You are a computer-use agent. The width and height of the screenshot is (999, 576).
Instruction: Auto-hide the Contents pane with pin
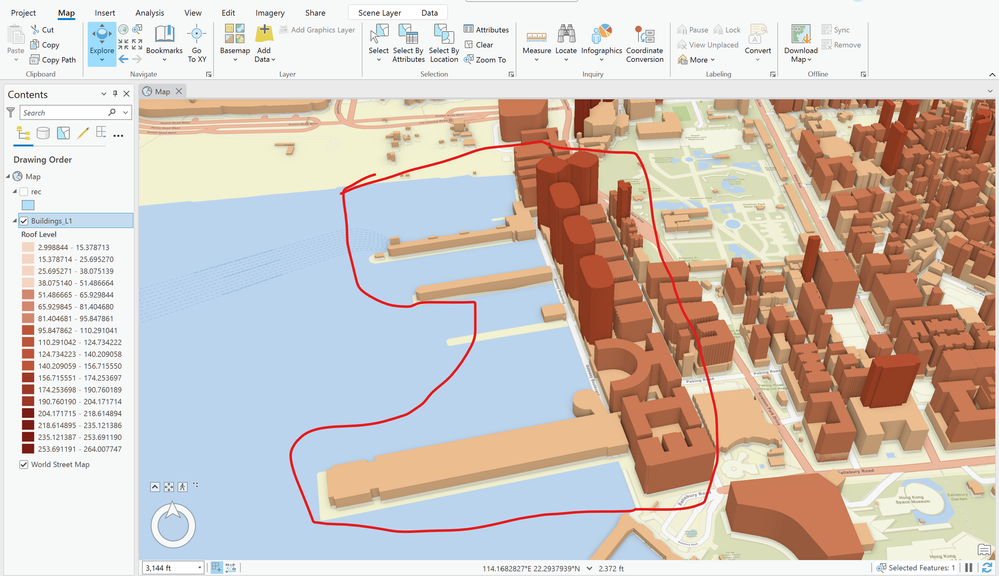[115, 94]
